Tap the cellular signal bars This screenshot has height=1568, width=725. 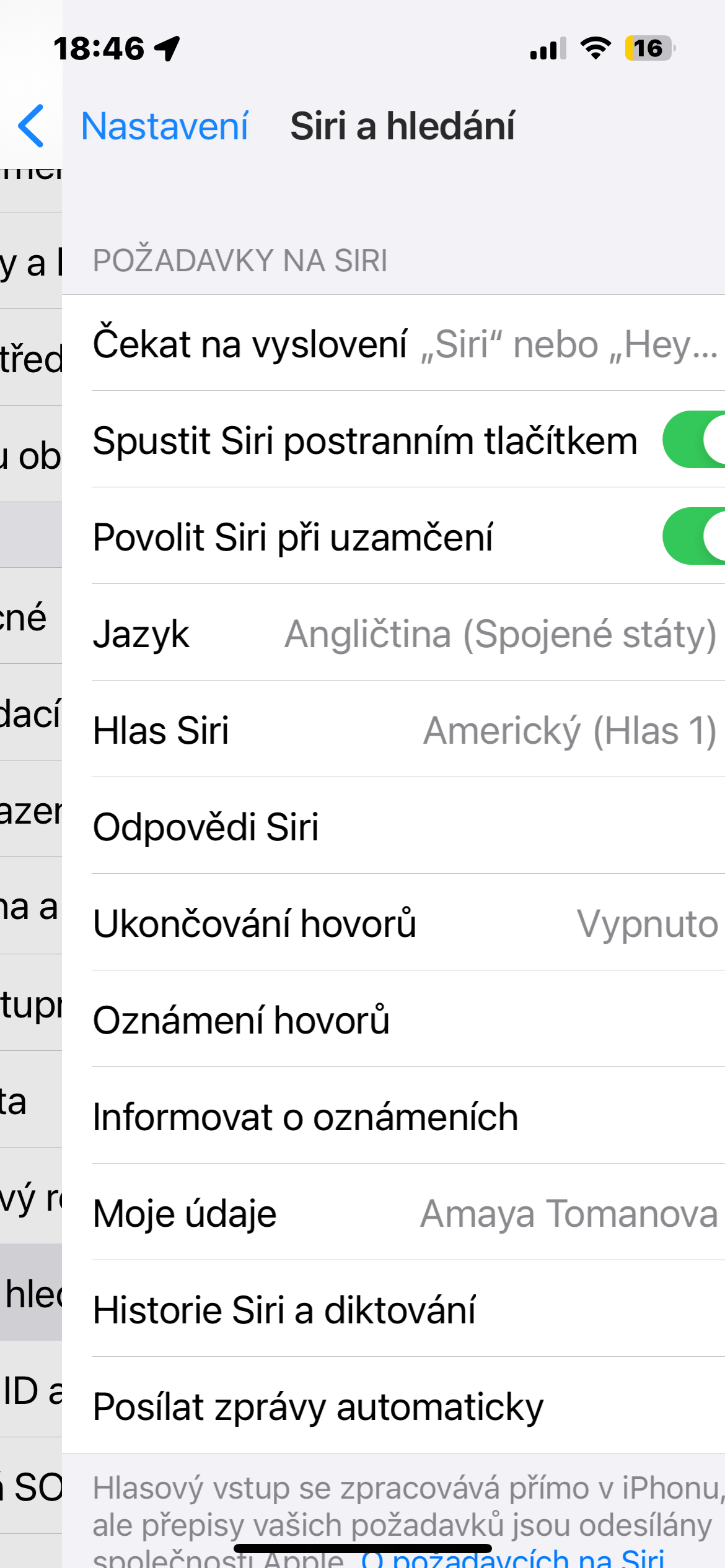tap(548, 48)
